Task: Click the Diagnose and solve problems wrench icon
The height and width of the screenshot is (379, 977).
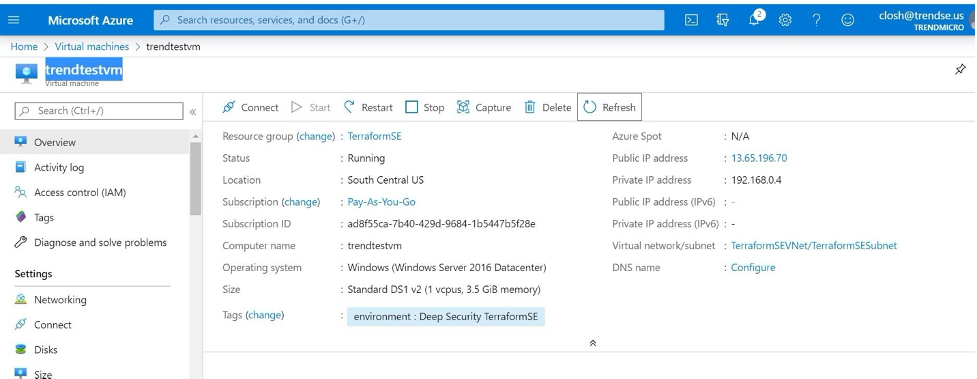Action: point(21,242)
